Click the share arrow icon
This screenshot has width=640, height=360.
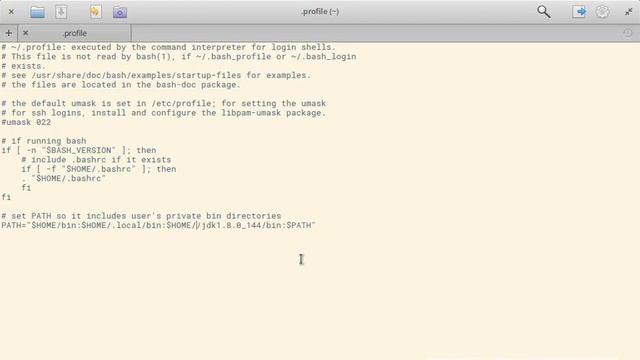[579, 11]
